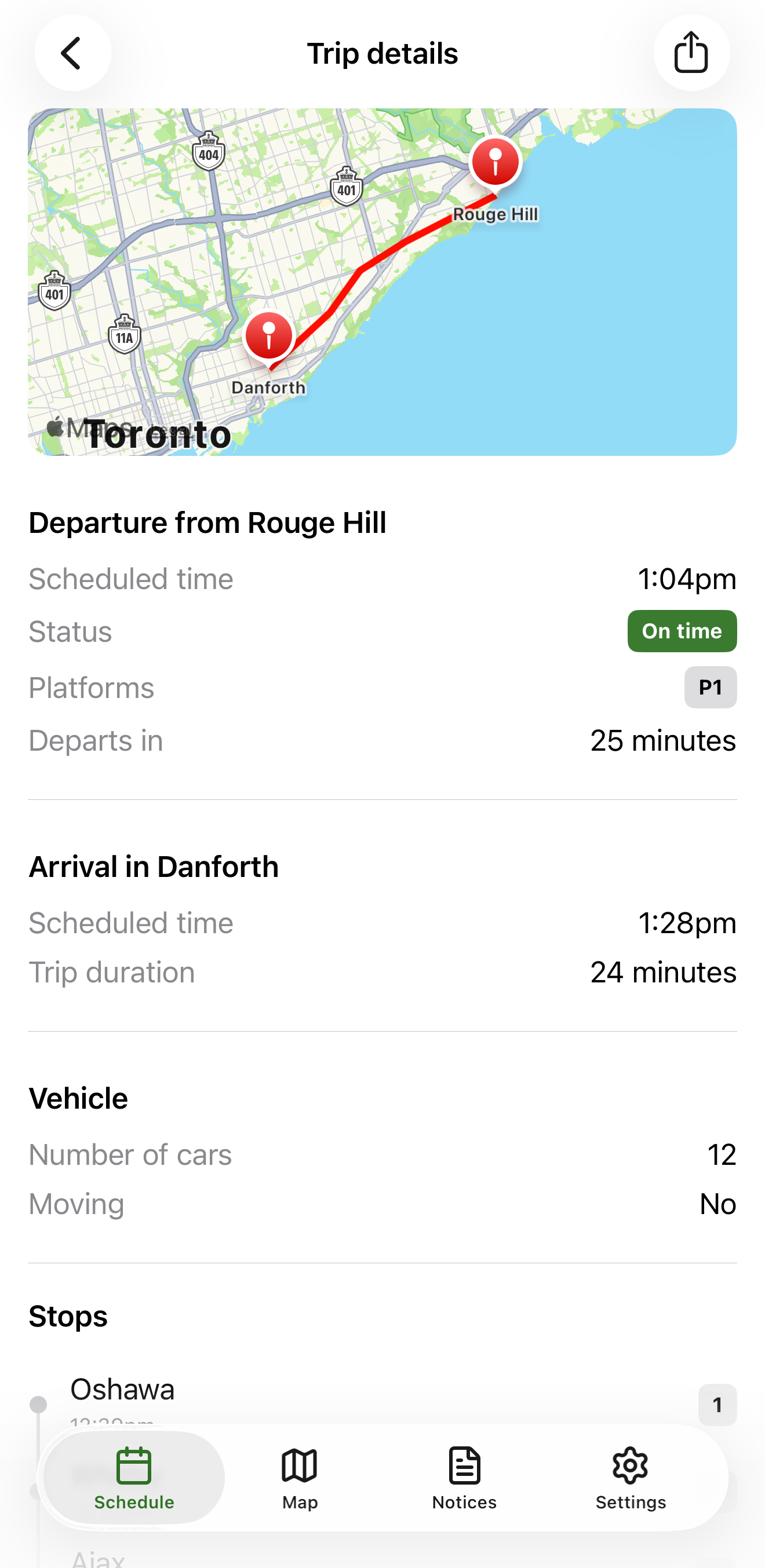Screen dimensions: 765x1568
Task: Tap the Highway 404 shield on map
Action: coord(209,152)
